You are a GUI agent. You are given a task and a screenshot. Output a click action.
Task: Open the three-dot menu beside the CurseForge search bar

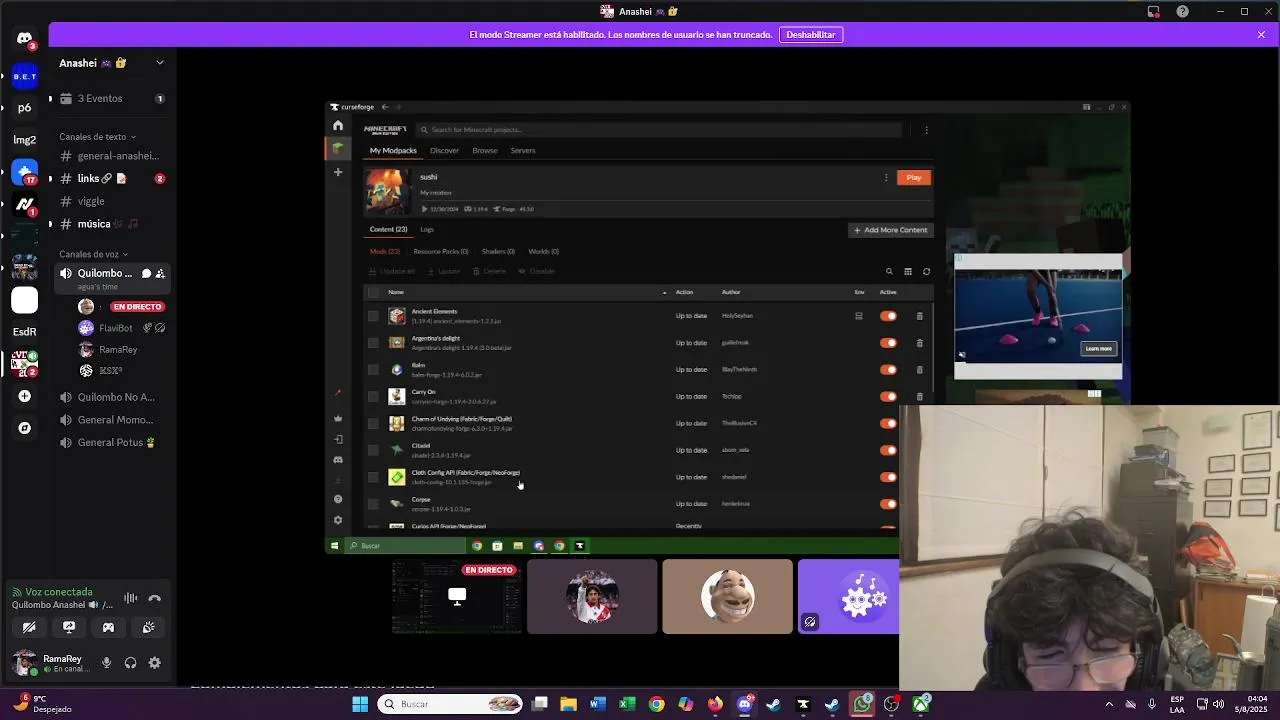[x=926, y=130]
